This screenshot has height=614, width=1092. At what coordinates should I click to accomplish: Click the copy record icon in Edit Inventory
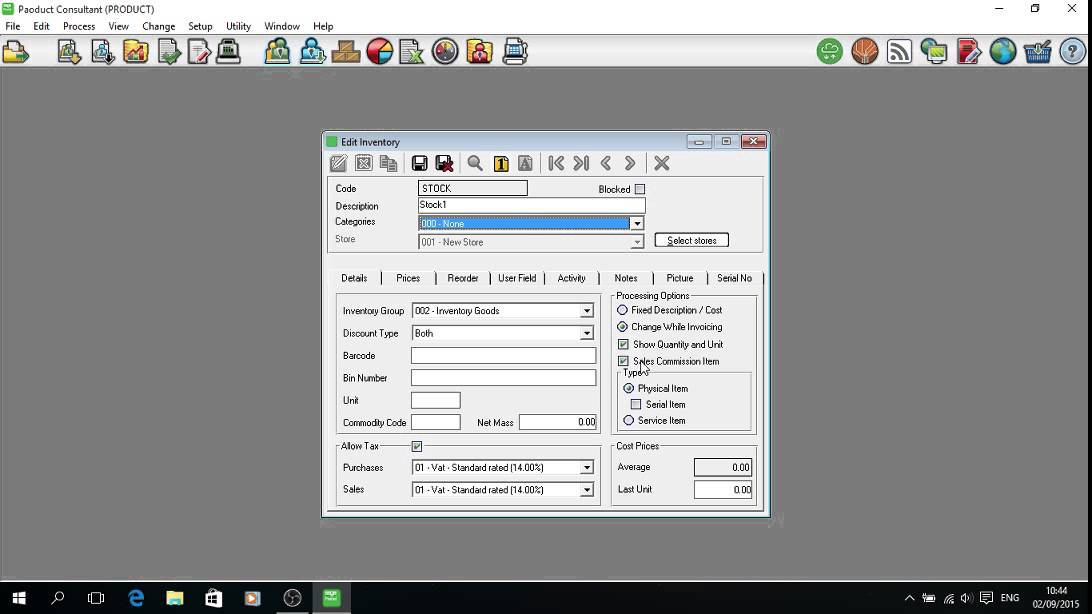tap(389, 163)
